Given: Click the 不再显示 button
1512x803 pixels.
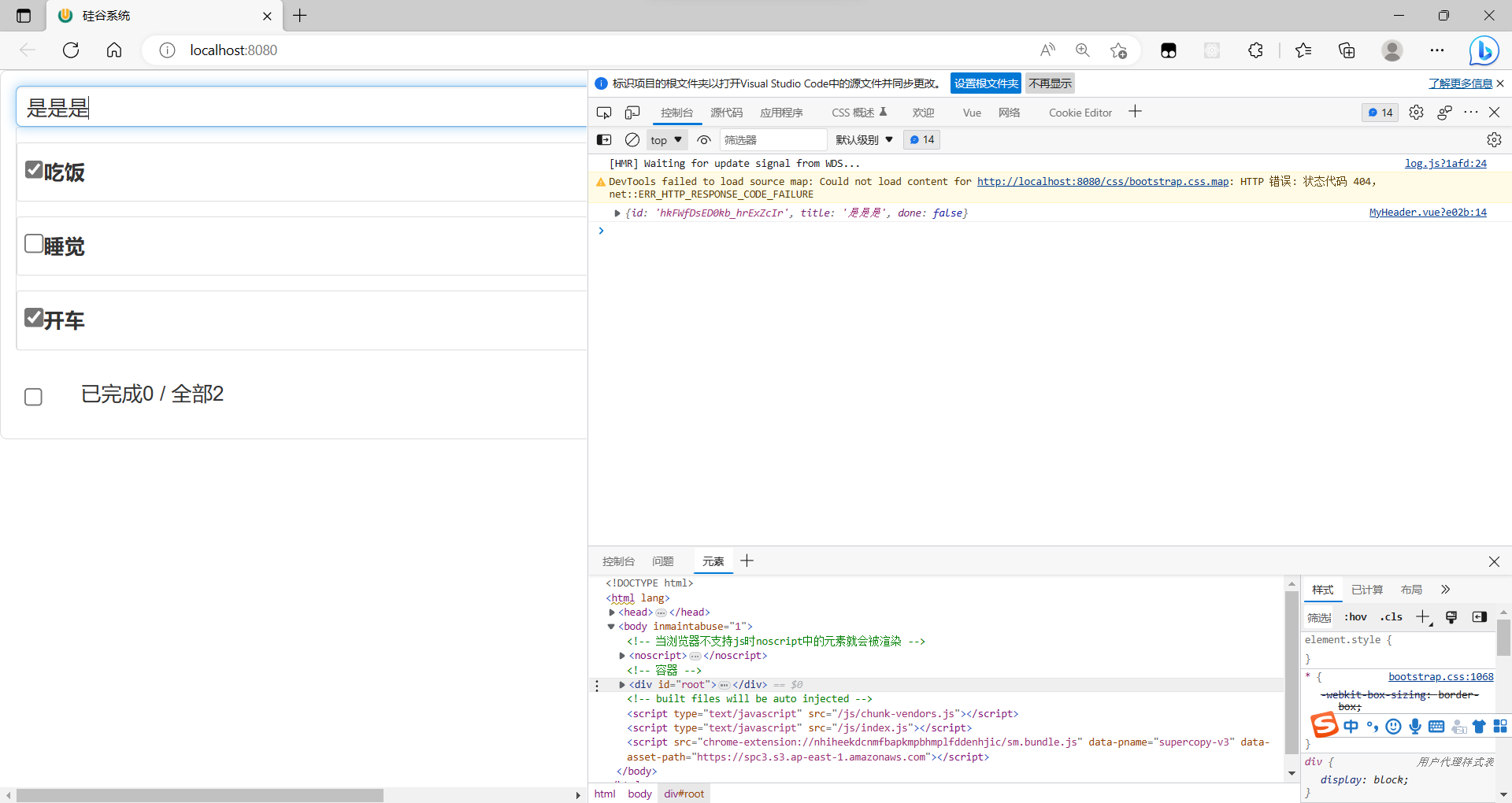Looking at the screenshot, I should point(1050,83).
